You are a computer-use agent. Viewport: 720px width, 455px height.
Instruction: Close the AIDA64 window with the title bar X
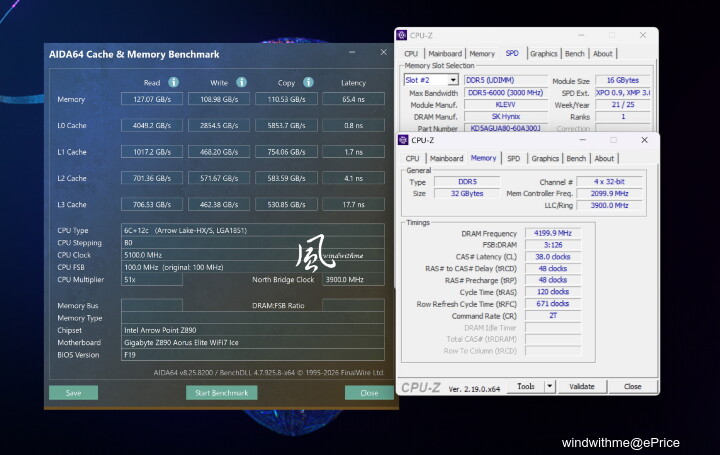(383, 52)
